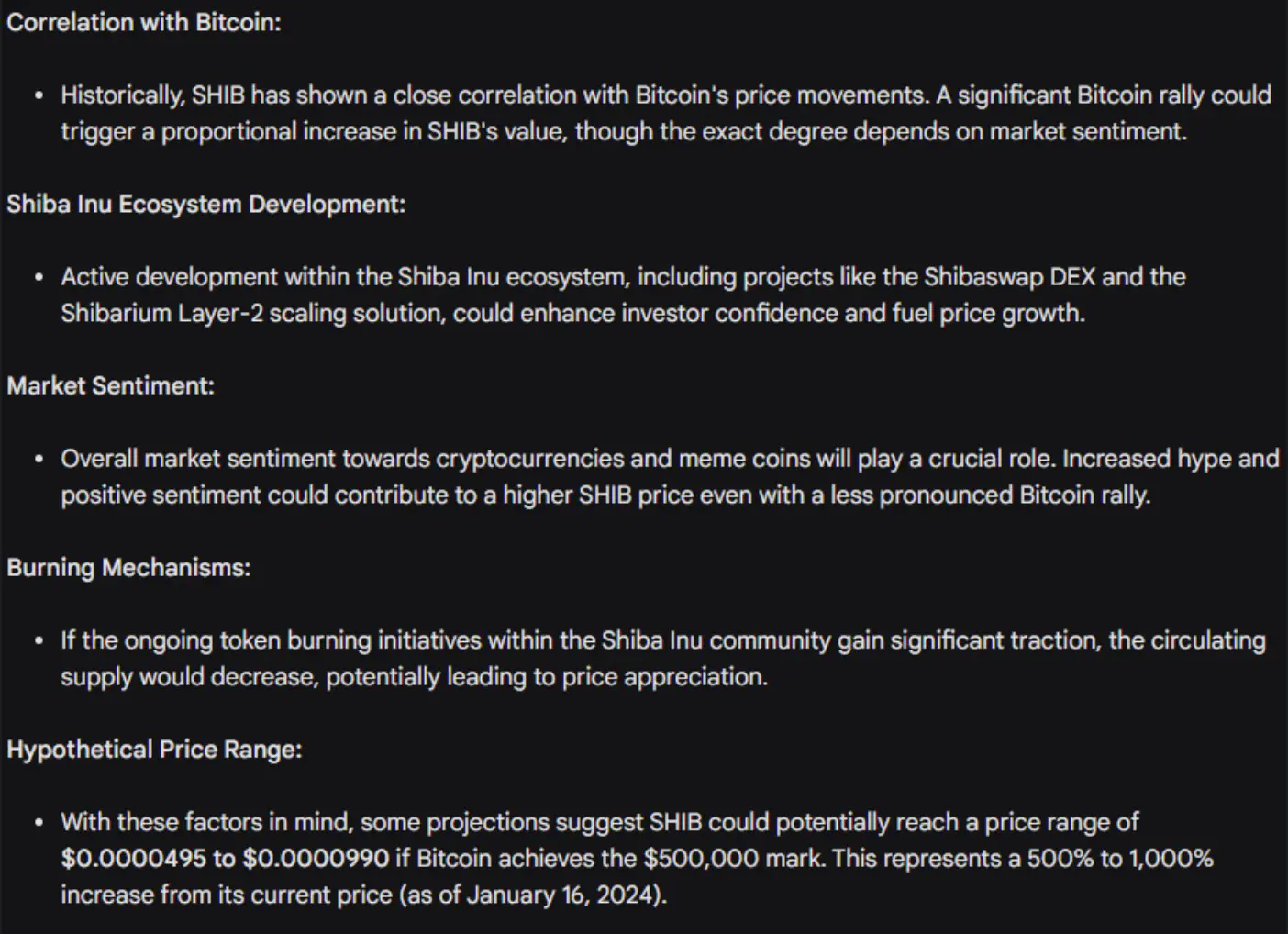Click the bullet before "If the ongoing token burning"
Screen dimensions: 1288x934
tap(39, 640)
